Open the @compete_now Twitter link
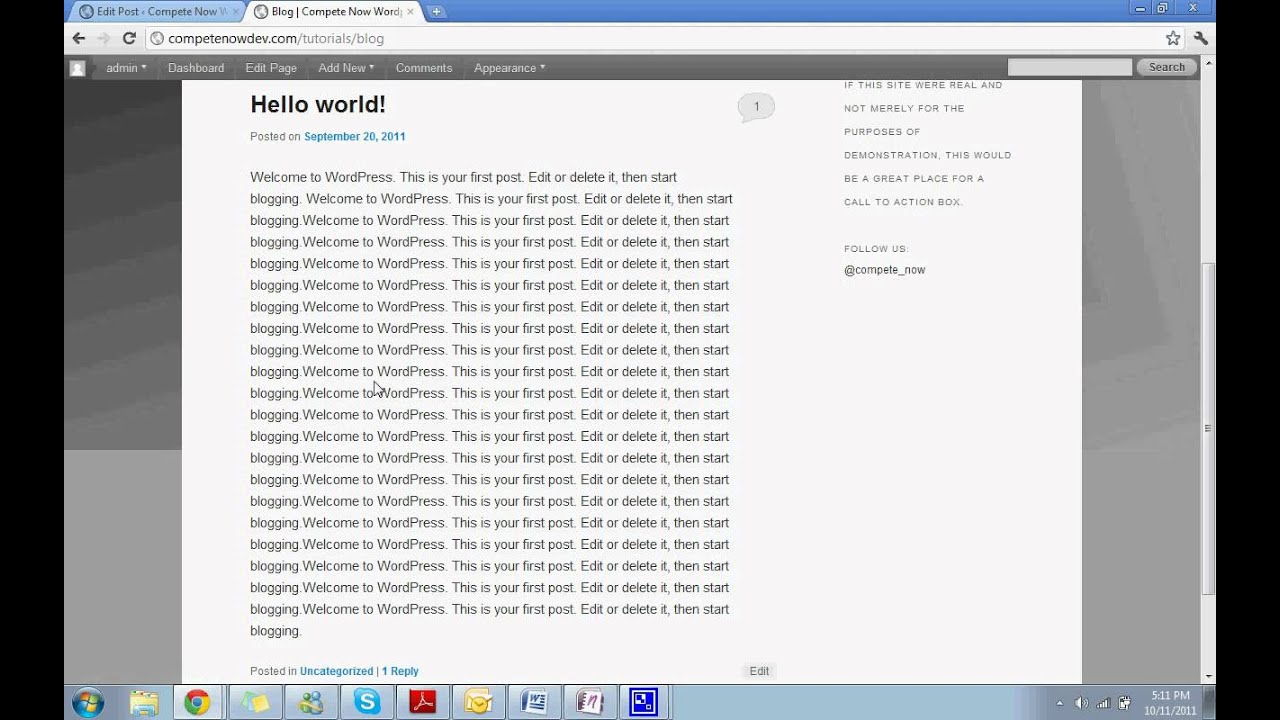1280x720 pixels. (x=884, y=270)
